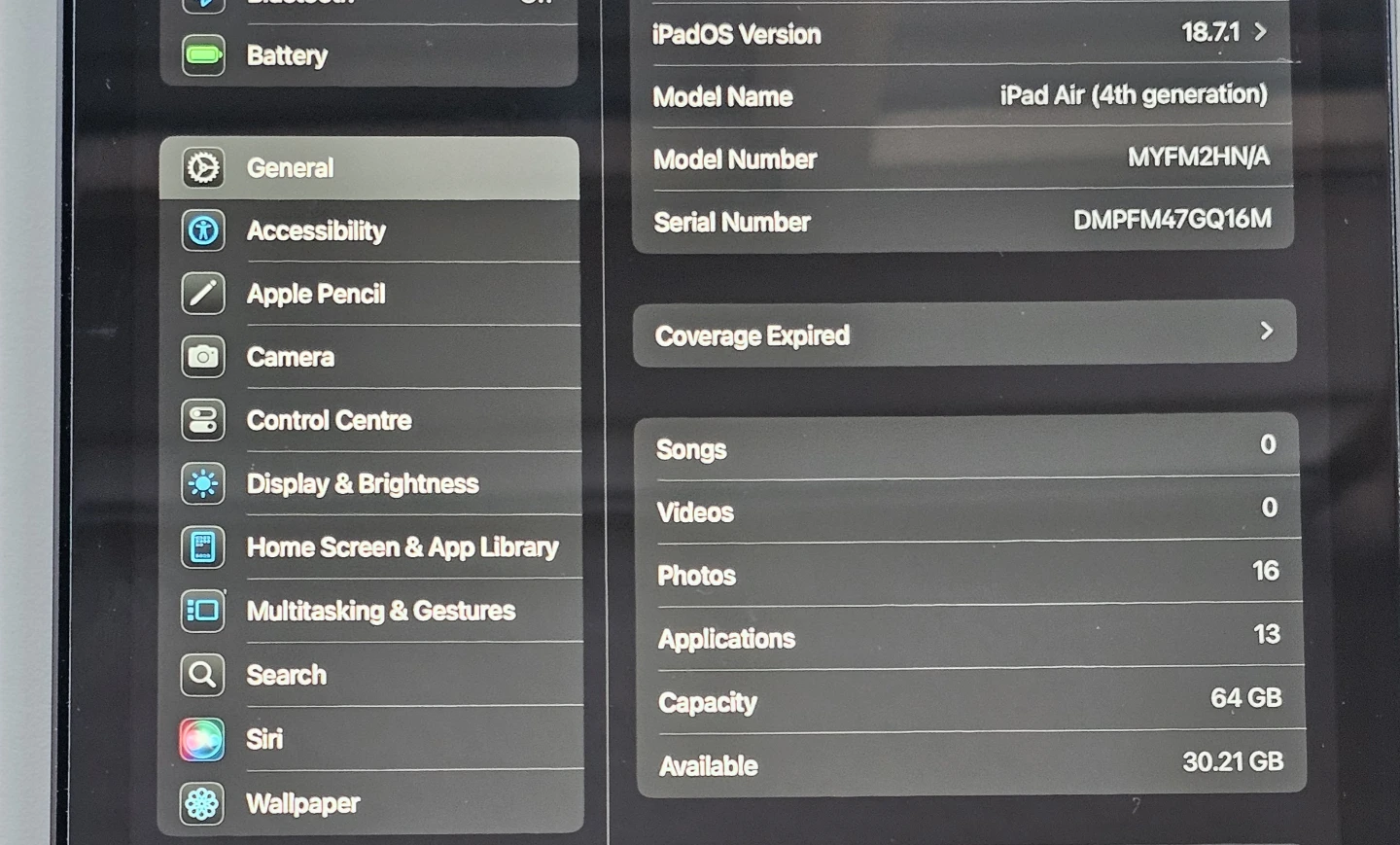
Task: Tap the Apple Pencil icon
Action: coord(203,294)
